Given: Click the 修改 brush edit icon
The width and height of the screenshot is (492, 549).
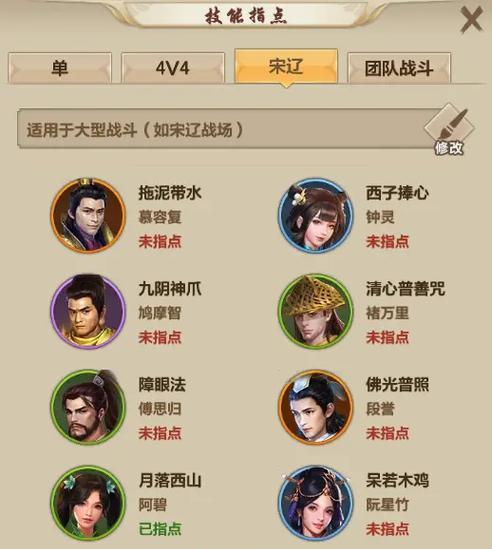Looking at the screenshot, I should 449,130.
